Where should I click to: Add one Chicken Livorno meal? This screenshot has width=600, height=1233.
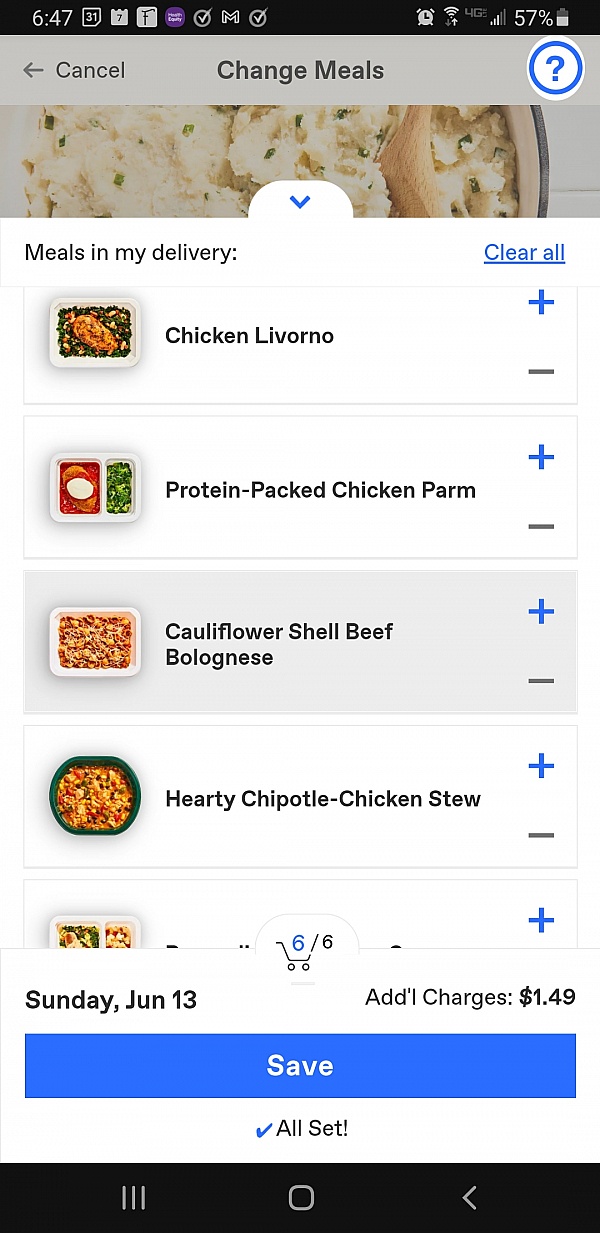[541, 303]
